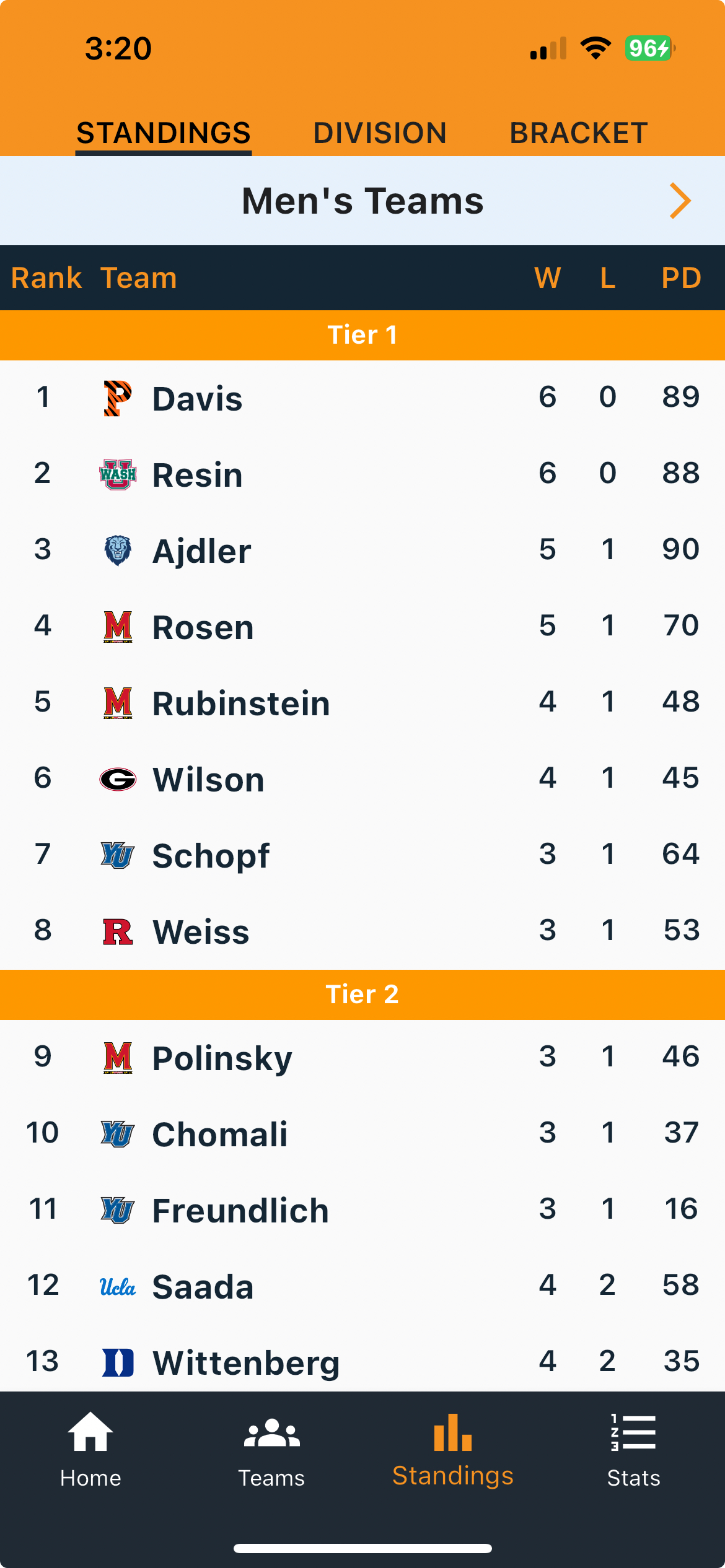The image size is (725, 1568).
Task: Tap the Princeton logo beside Davis
Action: [x=118, y=398]
